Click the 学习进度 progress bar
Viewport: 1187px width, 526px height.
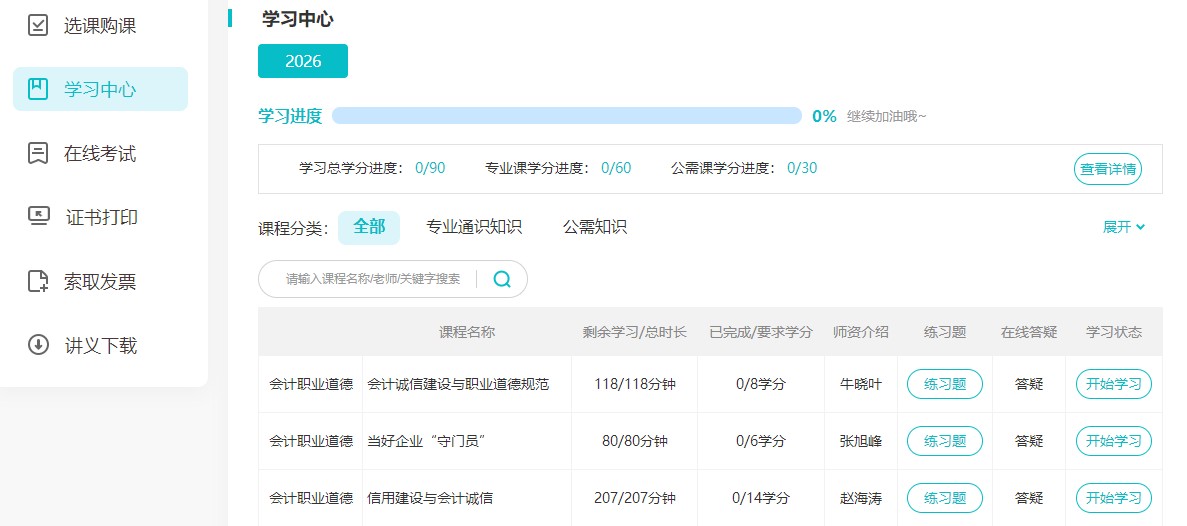[x=566, y=116]
